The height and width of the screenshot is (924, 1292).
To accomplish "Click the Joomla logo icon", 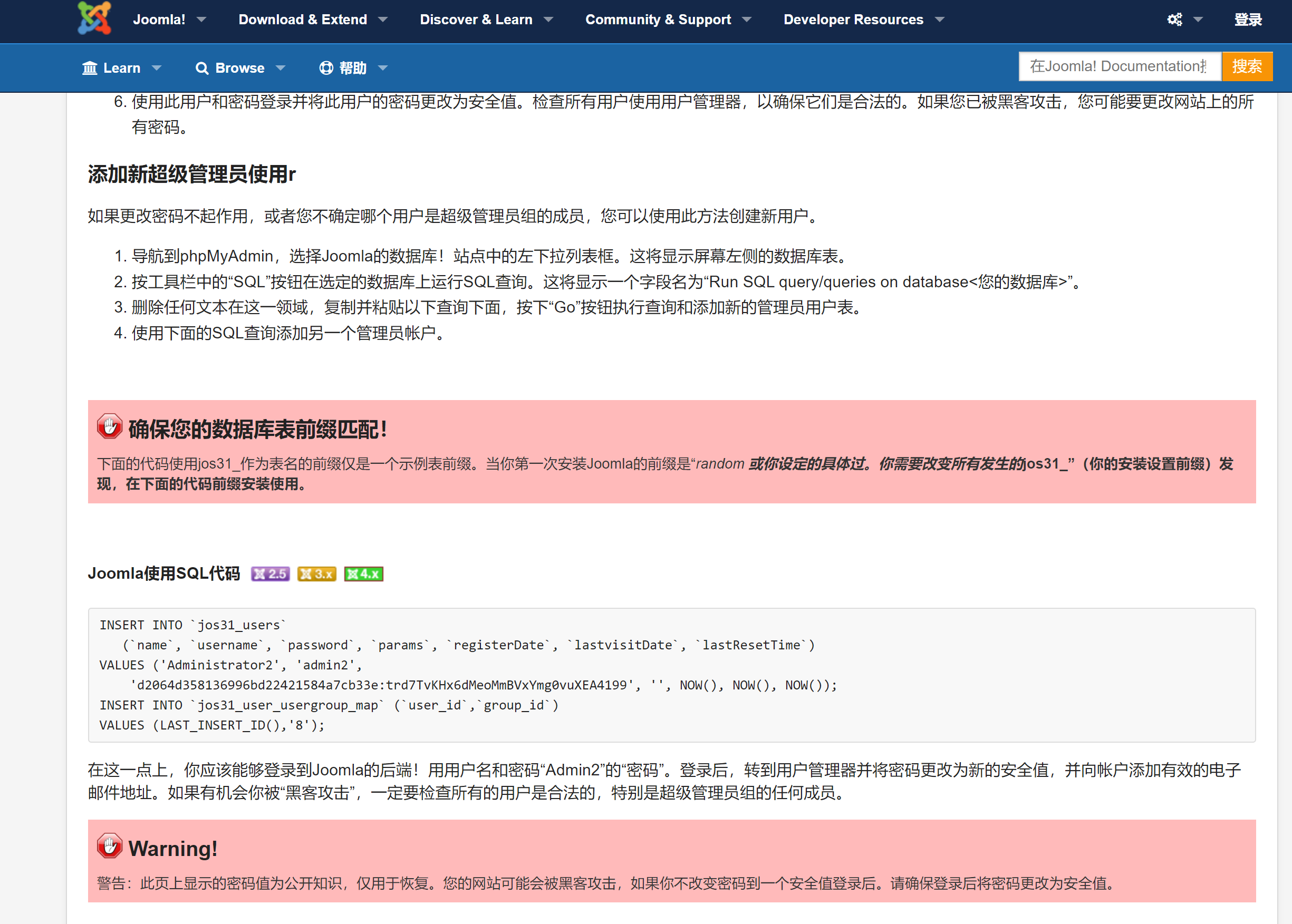I will tap(94, 18).
